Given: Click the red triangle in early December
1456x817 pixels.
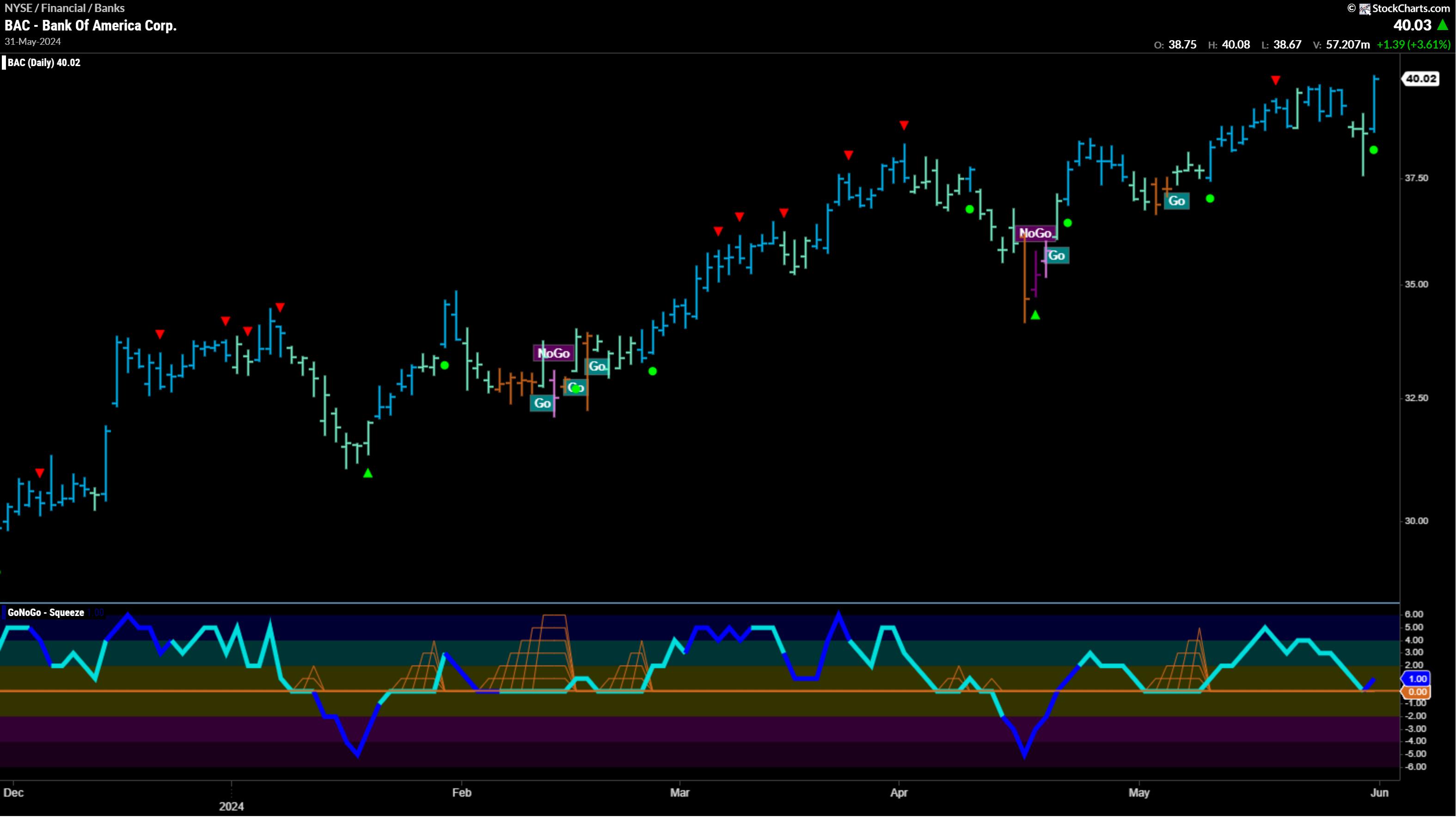Looking at the screenshot, I should [x=40, y=473].
